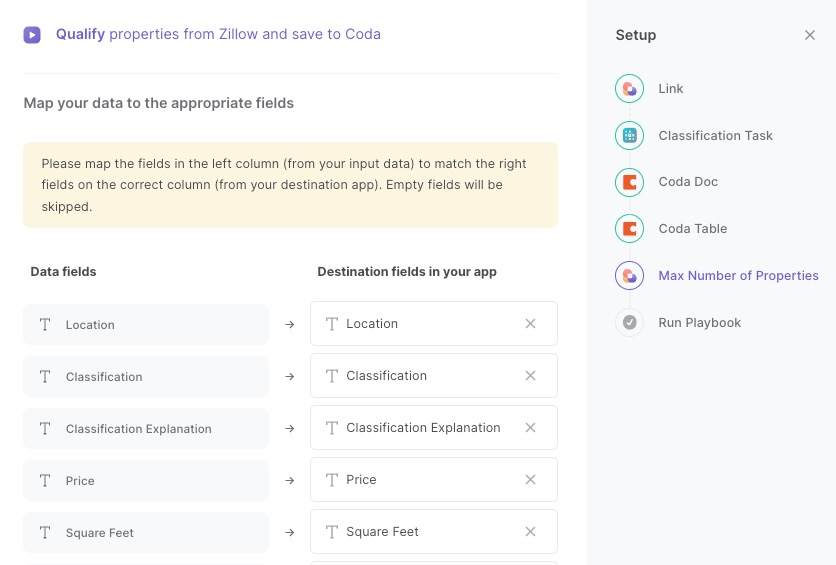The height and width of the screenshot is (565, 836).
Task: Click the Classification Explanation data field
Action: pyautogui.click(x=146, y=429)
